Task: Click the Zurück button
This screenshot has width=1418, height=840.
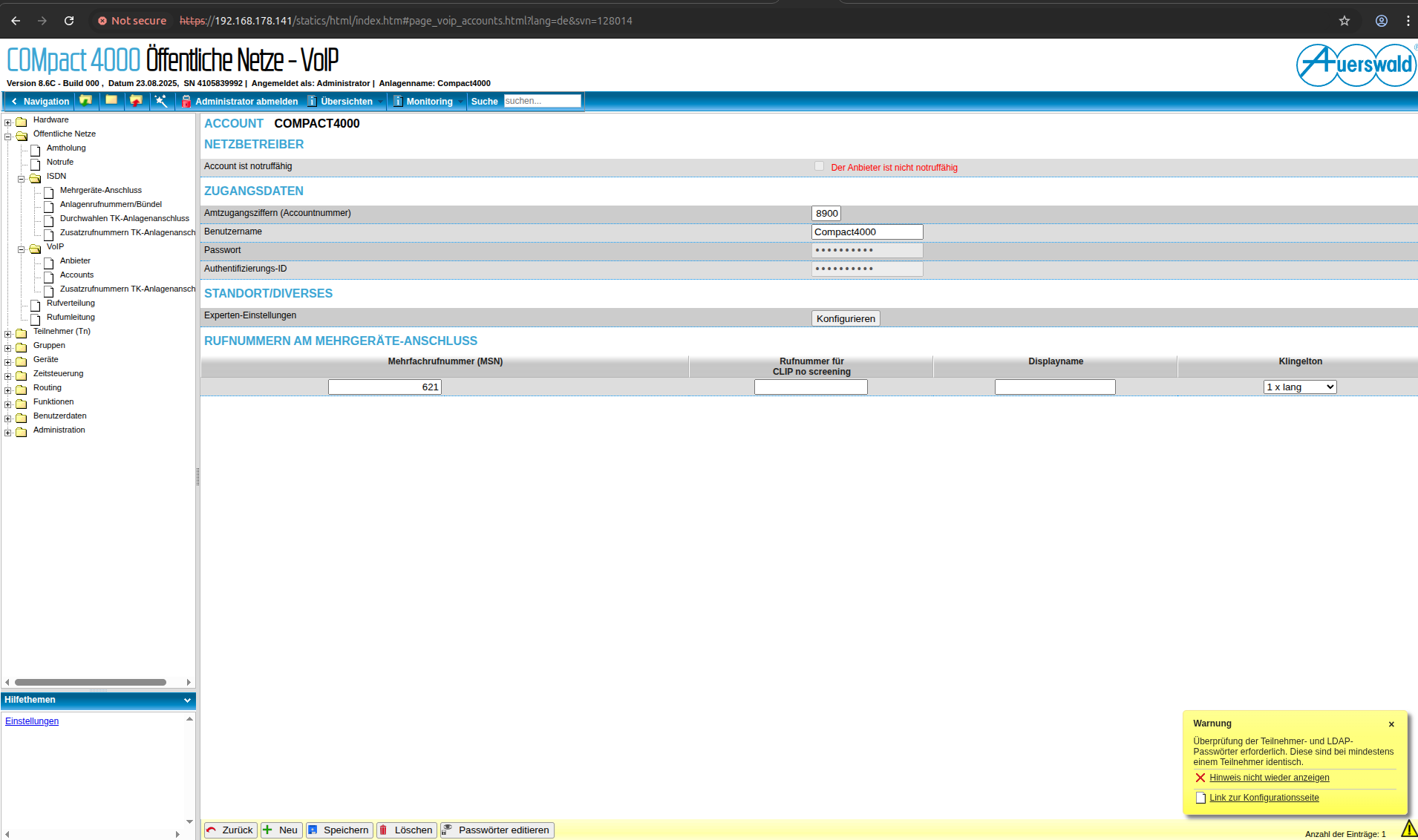Action: pos(231,830)
